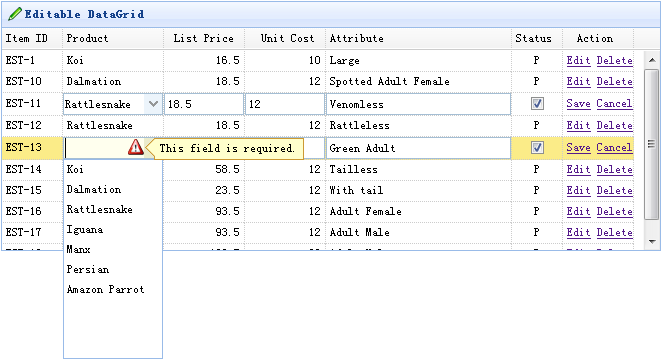Edit the EST-1 Koi row
This screenshot has width=663, height=363.
[x=578, y=60]
